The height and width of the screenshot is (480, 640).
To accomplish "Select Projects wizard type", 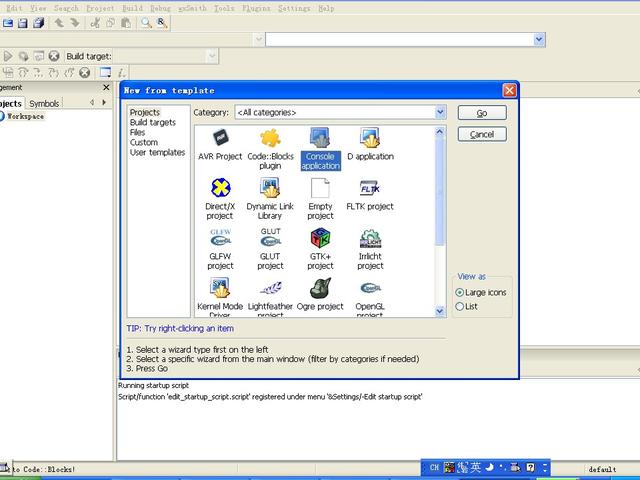I will pyautogui.click(x=145, y=112).
